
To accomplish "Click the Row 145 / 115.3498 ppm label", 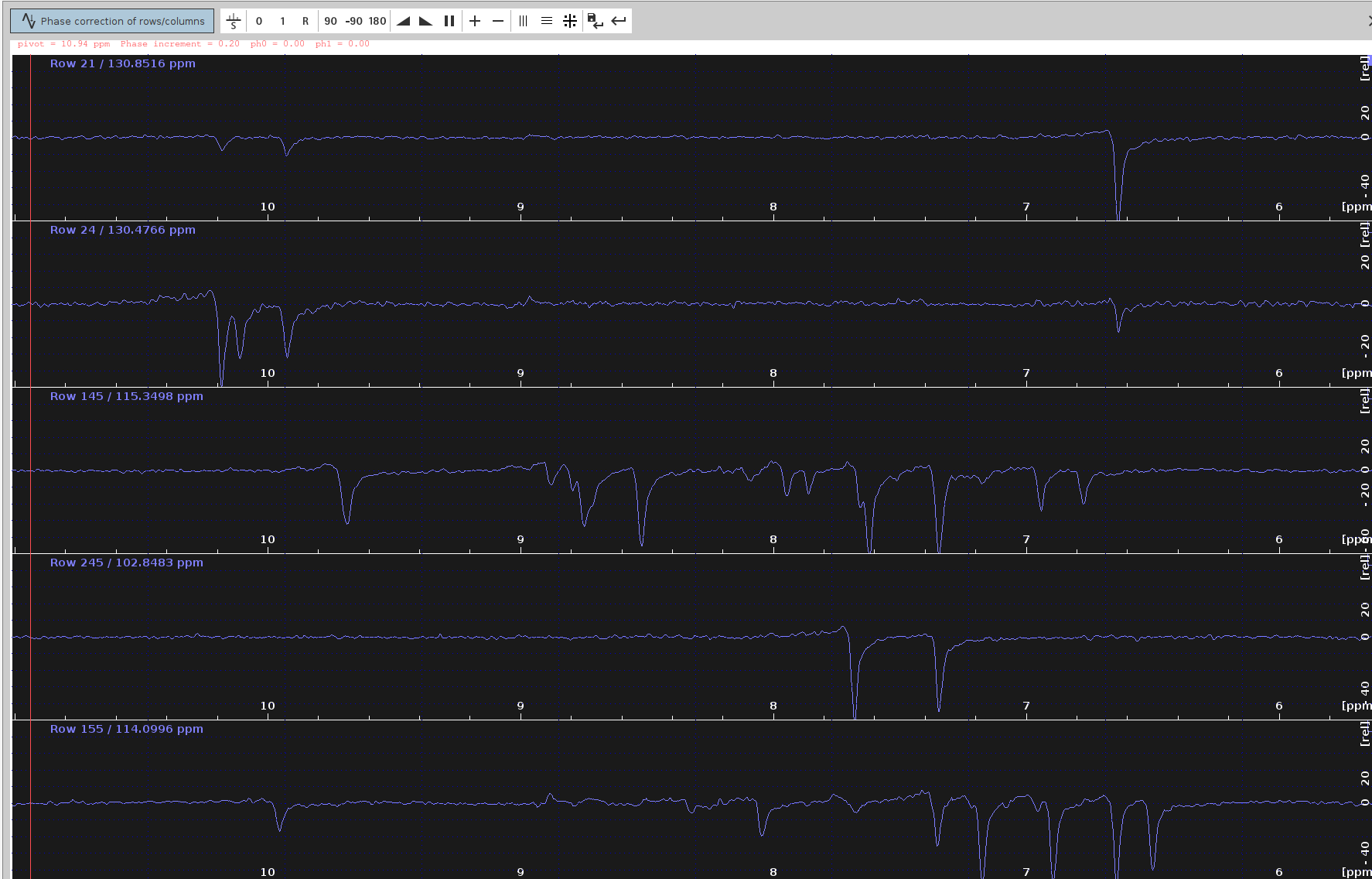I will coord(126,396).
